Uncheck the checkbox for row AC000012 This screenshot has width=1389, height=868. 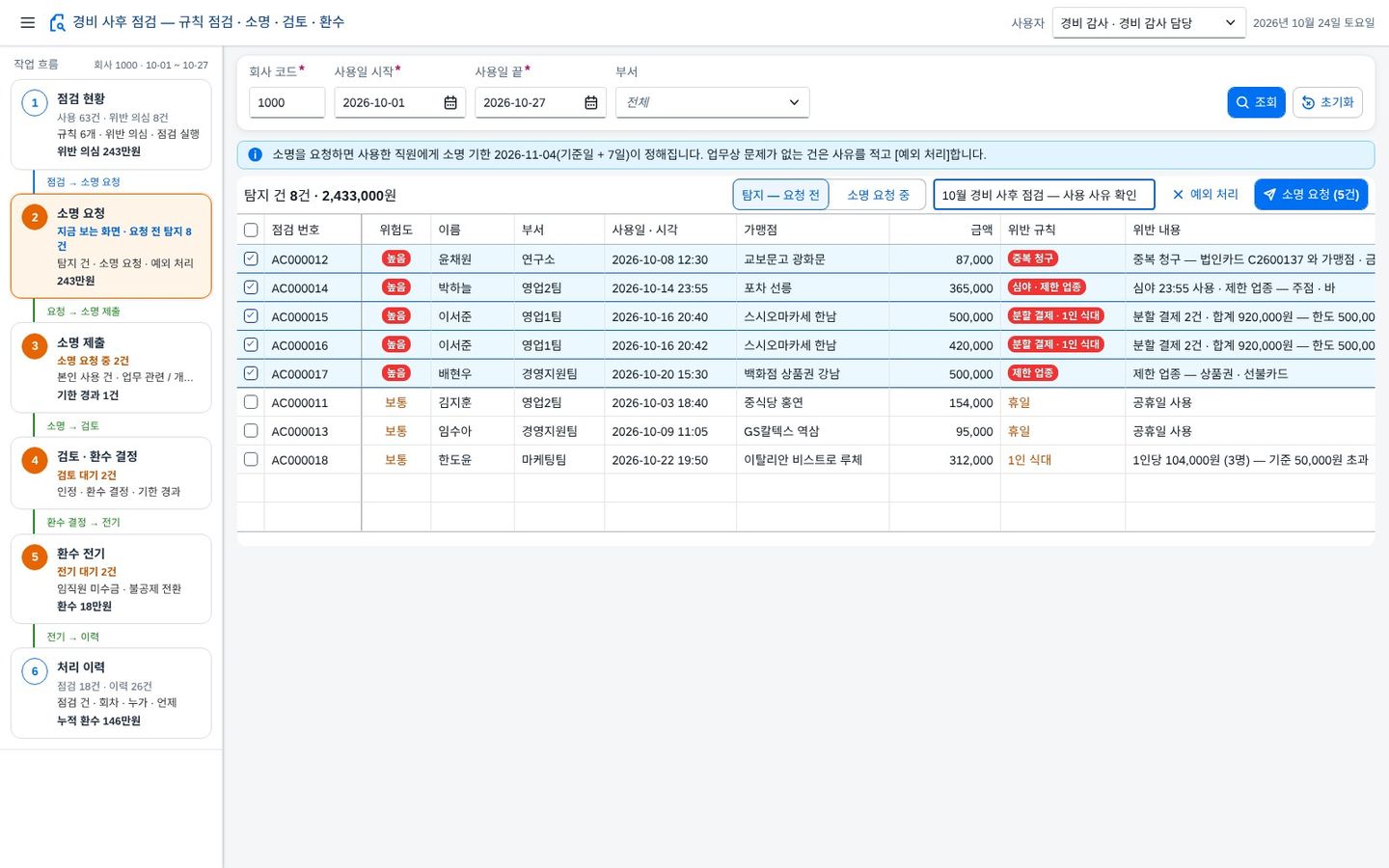click(251, 258)
